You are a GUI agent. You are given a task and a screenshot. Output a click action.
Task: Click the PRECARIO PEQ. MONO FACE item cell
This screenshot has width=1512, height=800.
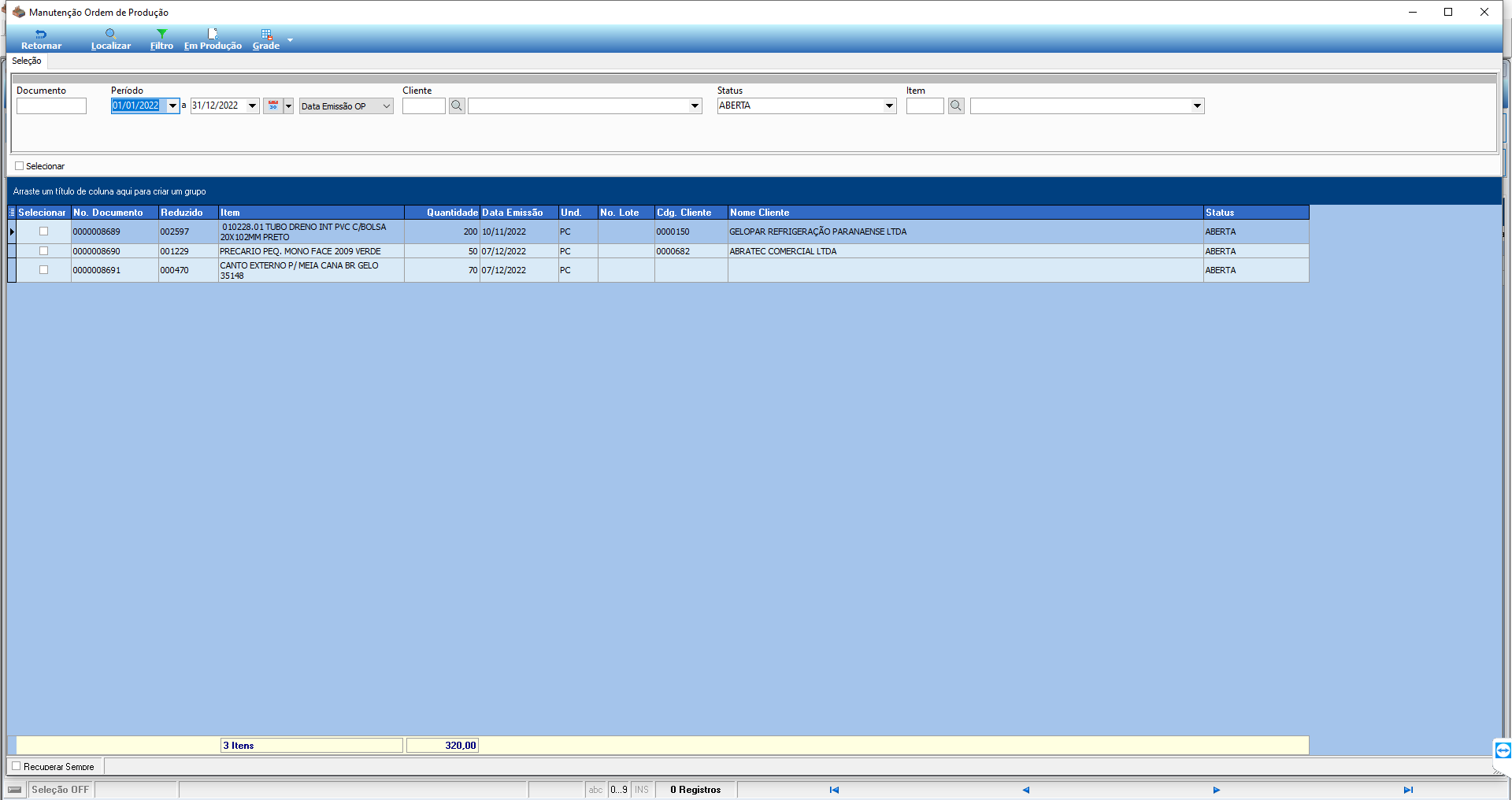coord(311,251)
